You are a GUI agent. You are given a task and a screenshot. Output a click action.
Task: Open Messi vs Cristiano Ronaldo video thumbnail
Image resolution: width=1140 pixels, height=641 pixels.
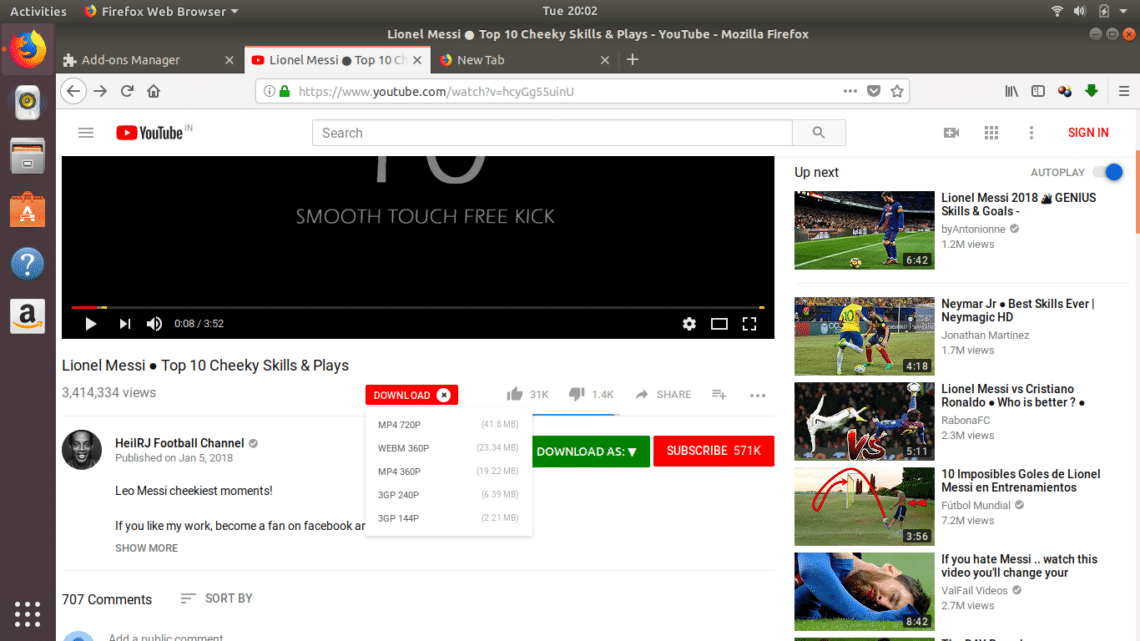(864, 422)
